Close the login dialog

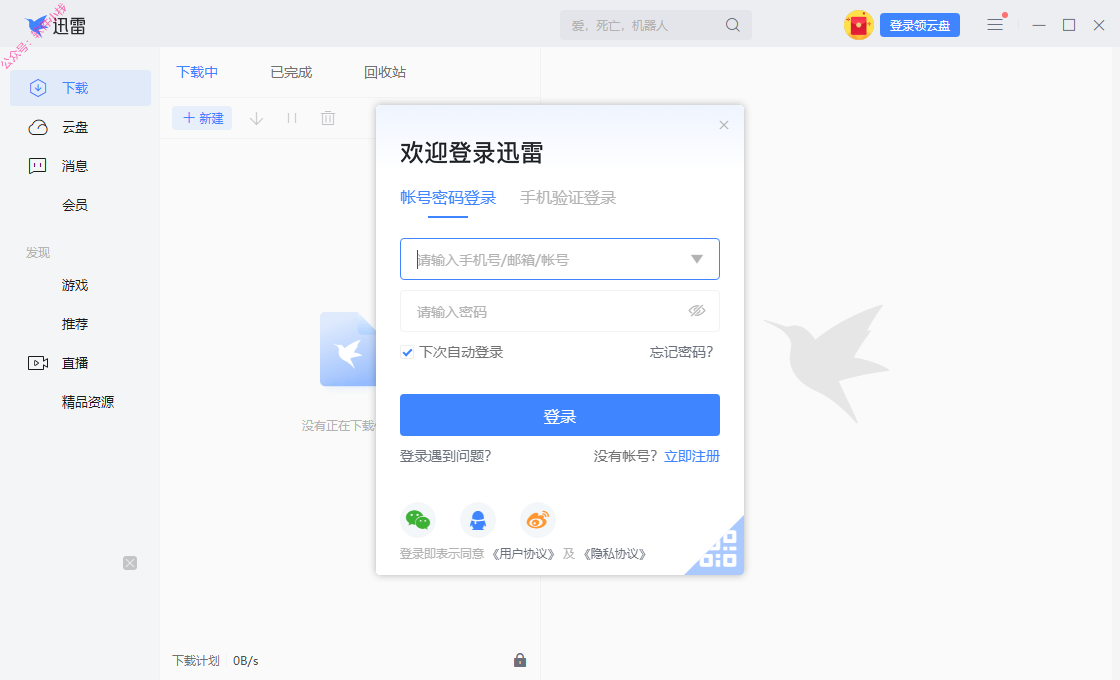click(x=724, y=125)
